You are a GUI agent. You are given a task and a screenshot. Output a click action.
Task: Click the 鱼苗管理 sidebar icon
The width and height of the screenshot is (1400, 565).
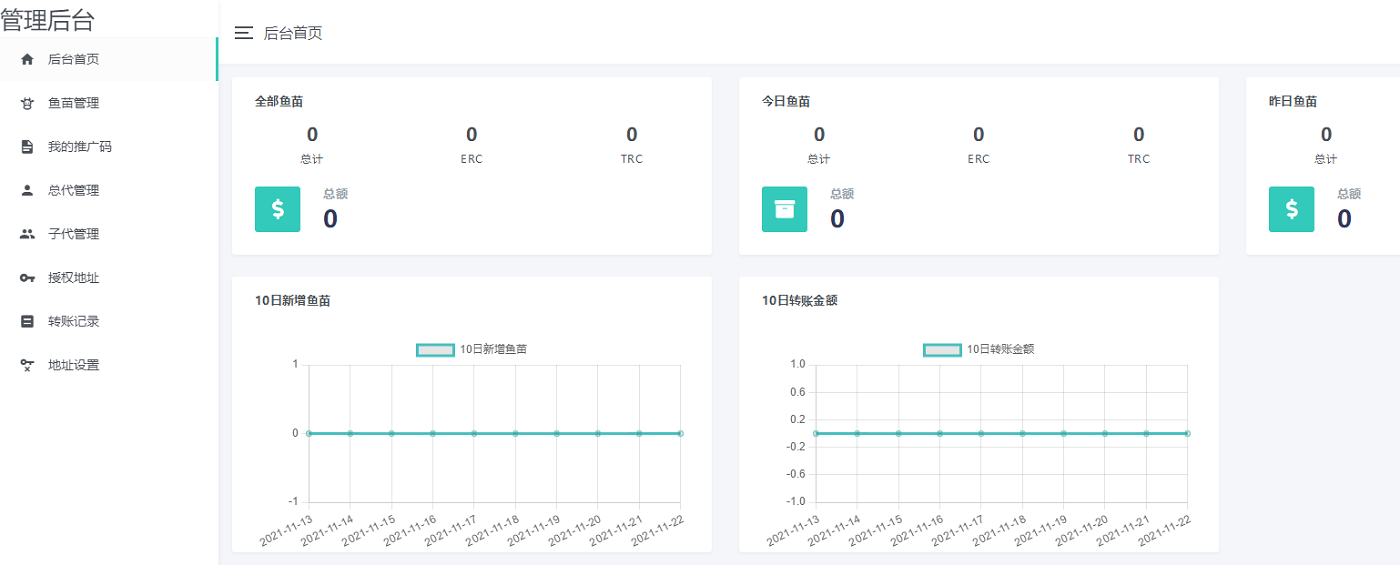click(x=27, y=103)
